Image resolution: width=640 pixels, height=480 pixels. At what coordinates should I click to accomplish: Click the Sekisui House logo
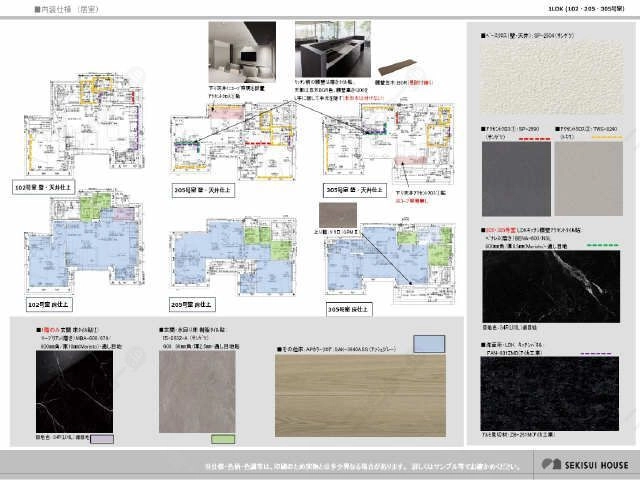pyautogui.click(x=585, y=464)
